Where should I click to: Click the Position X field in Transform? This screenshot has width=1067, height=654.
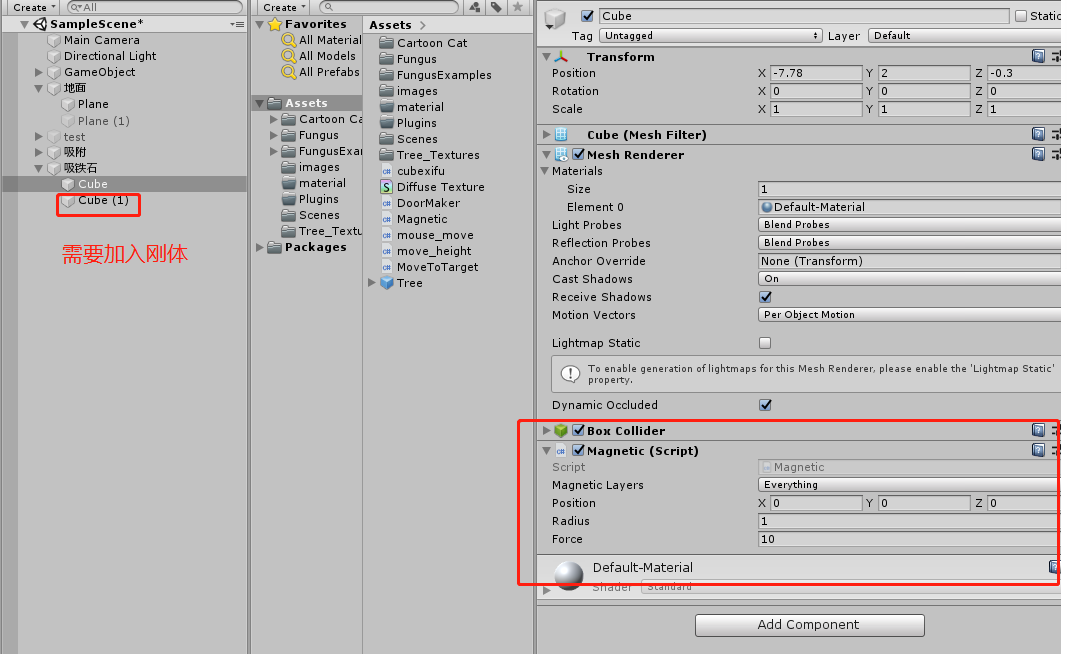coord(817,72)
